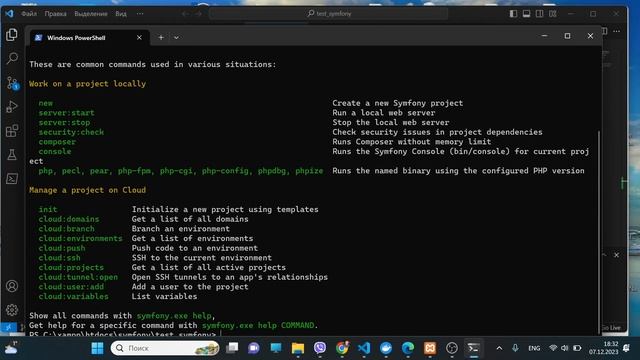Open the Testing flask view

(12, 155)
